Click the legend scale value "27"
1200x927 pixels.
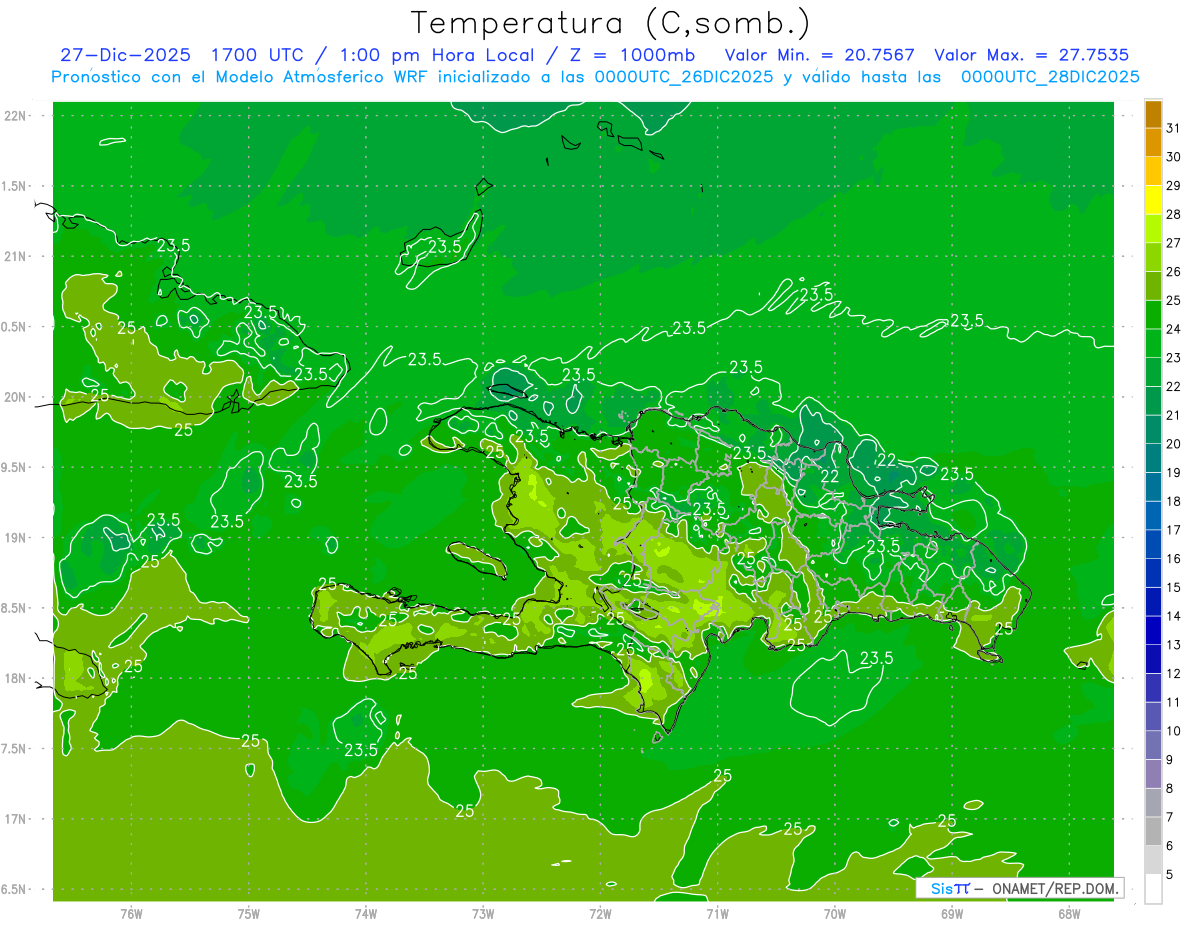point(1174,243)
